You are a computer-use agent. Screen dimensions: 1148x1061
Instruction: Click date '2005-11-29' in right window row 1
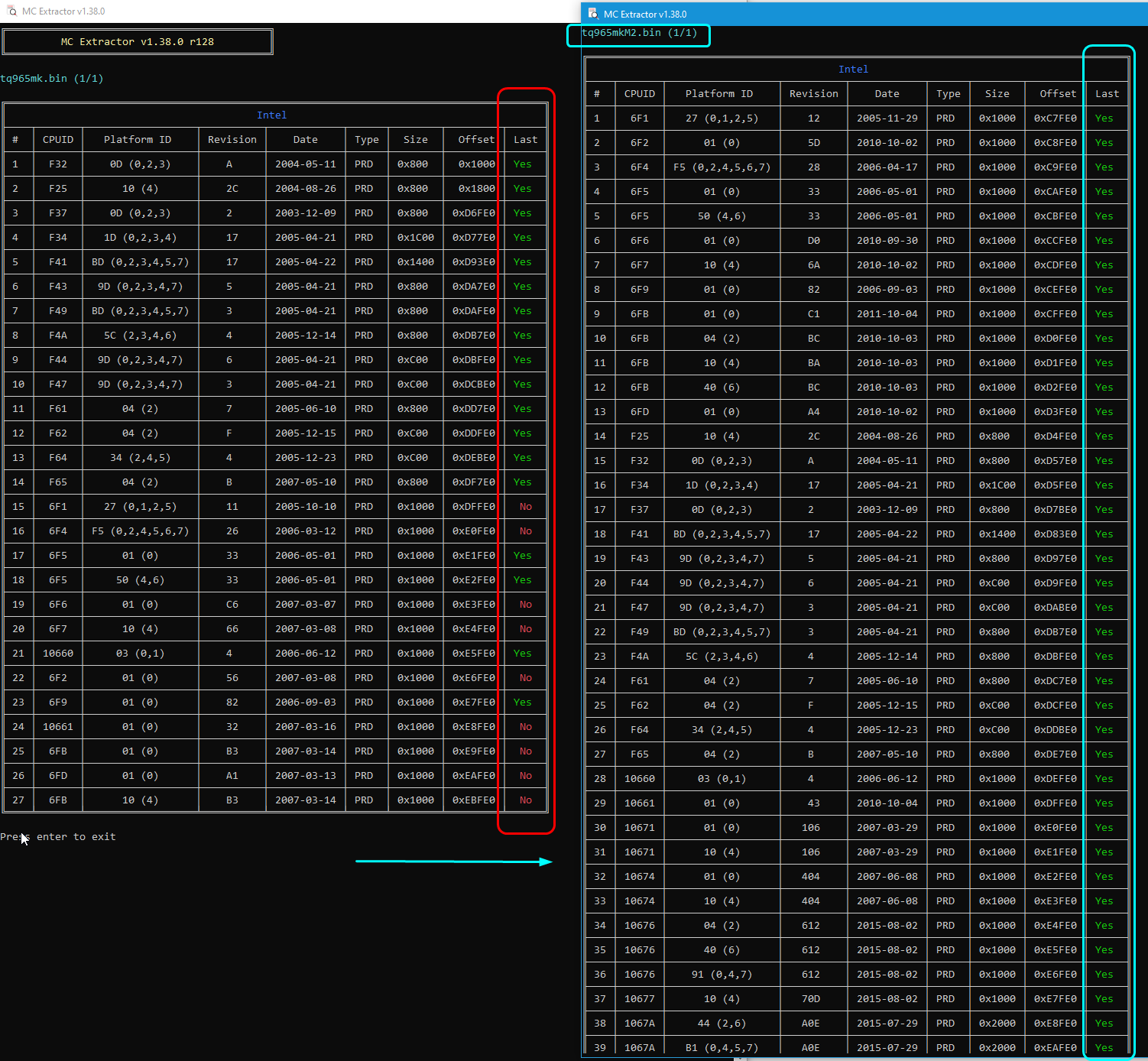(887, 118)
